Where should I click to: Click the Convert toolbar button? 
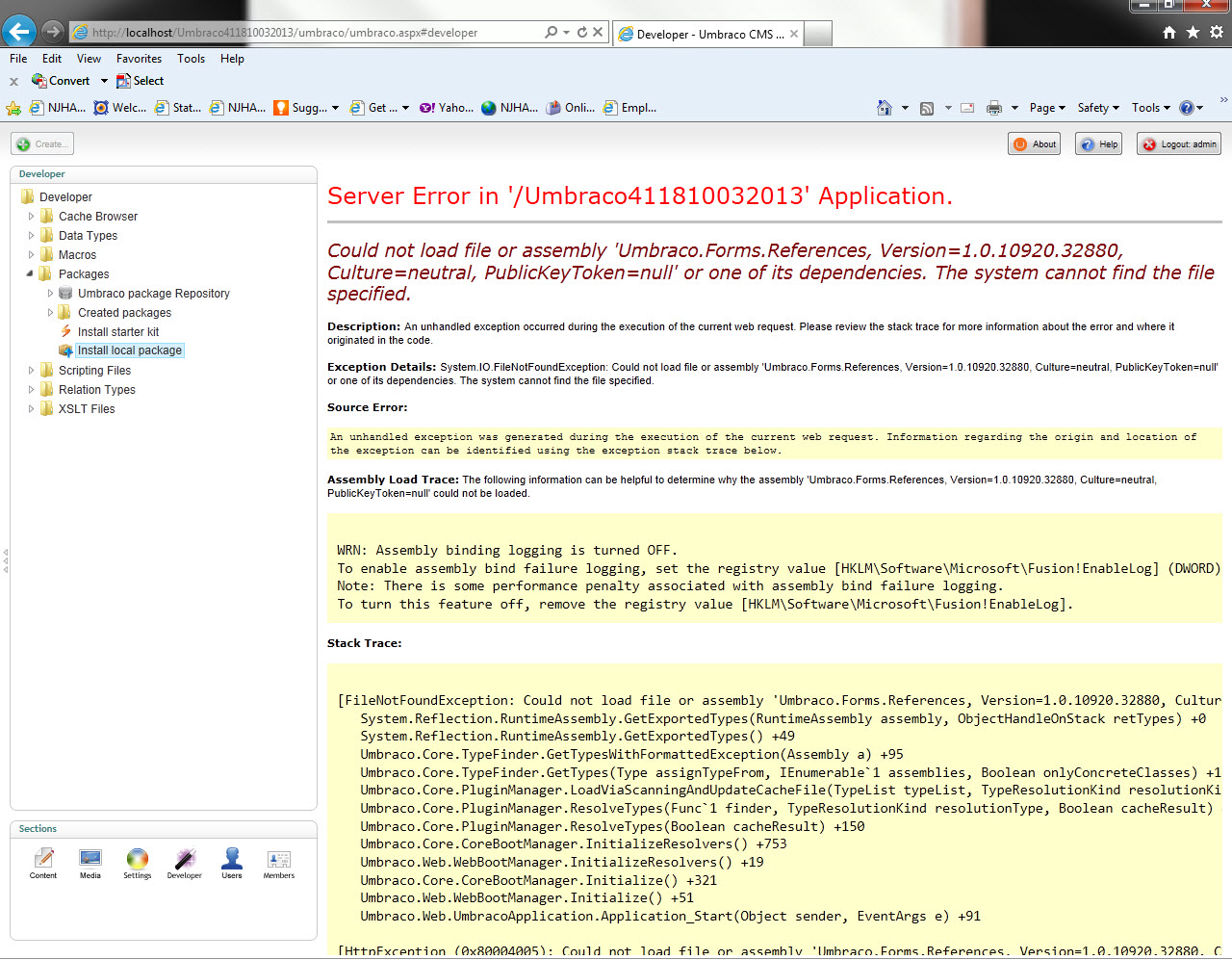61,81
